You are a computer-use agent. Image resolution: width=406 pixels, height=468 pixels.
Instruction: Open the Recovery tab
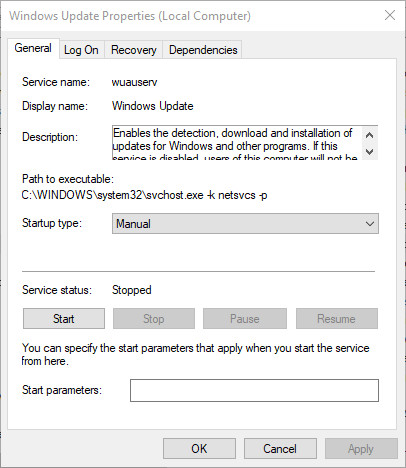(134, 50)
